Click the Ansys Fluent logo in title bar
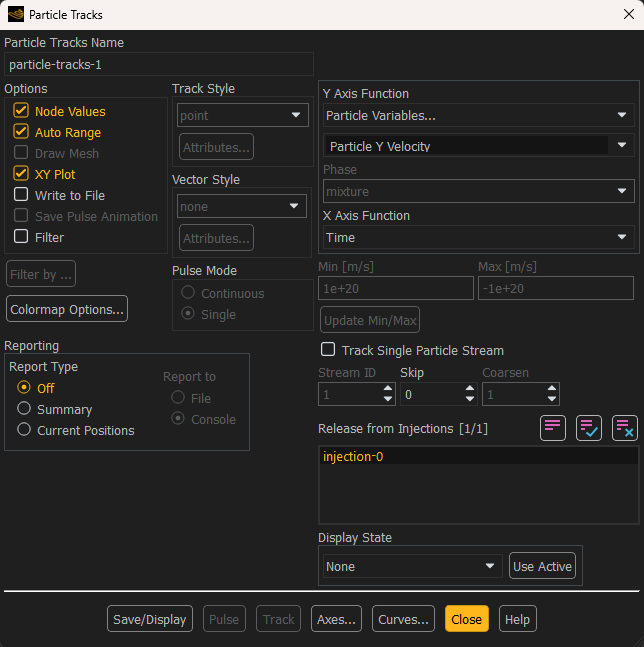Screen dimensions: 644x647 pos(16,14)
